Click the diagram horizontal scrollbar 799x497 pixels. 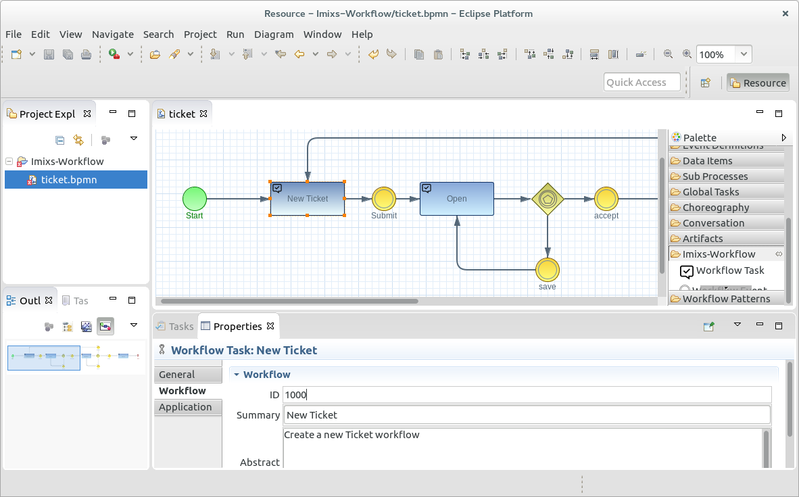click(x=288, y=301)
